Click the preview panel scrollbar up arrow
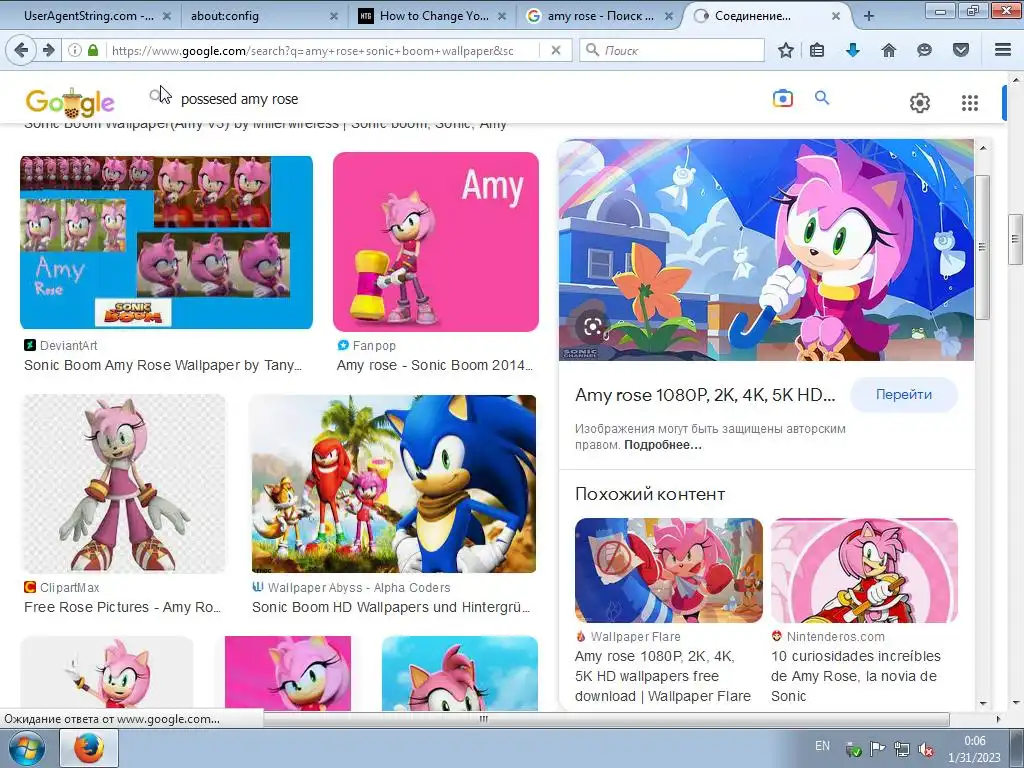This screenshot has width=1024, height=768. (x=983, y=148)
